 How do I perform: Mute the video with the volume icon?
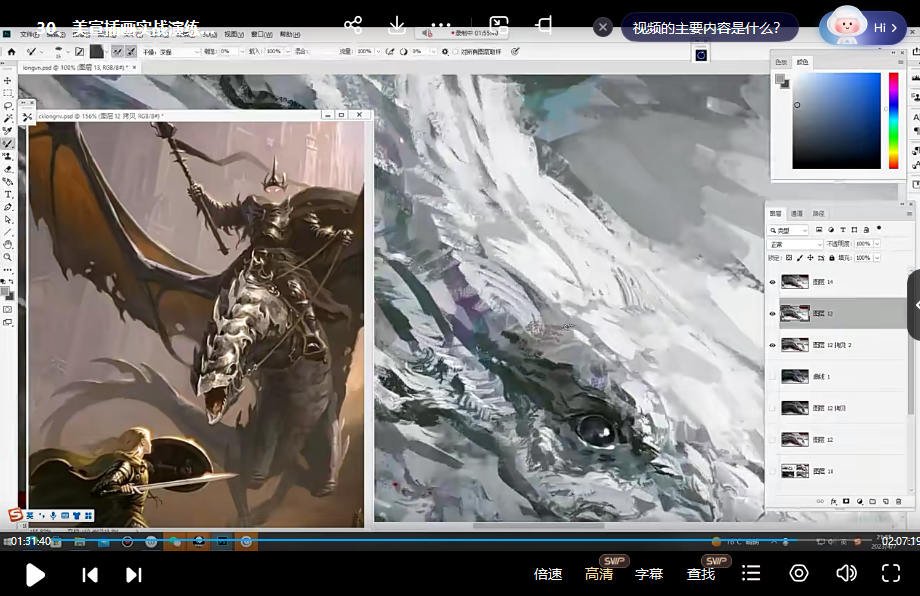[x=846, y=573]
